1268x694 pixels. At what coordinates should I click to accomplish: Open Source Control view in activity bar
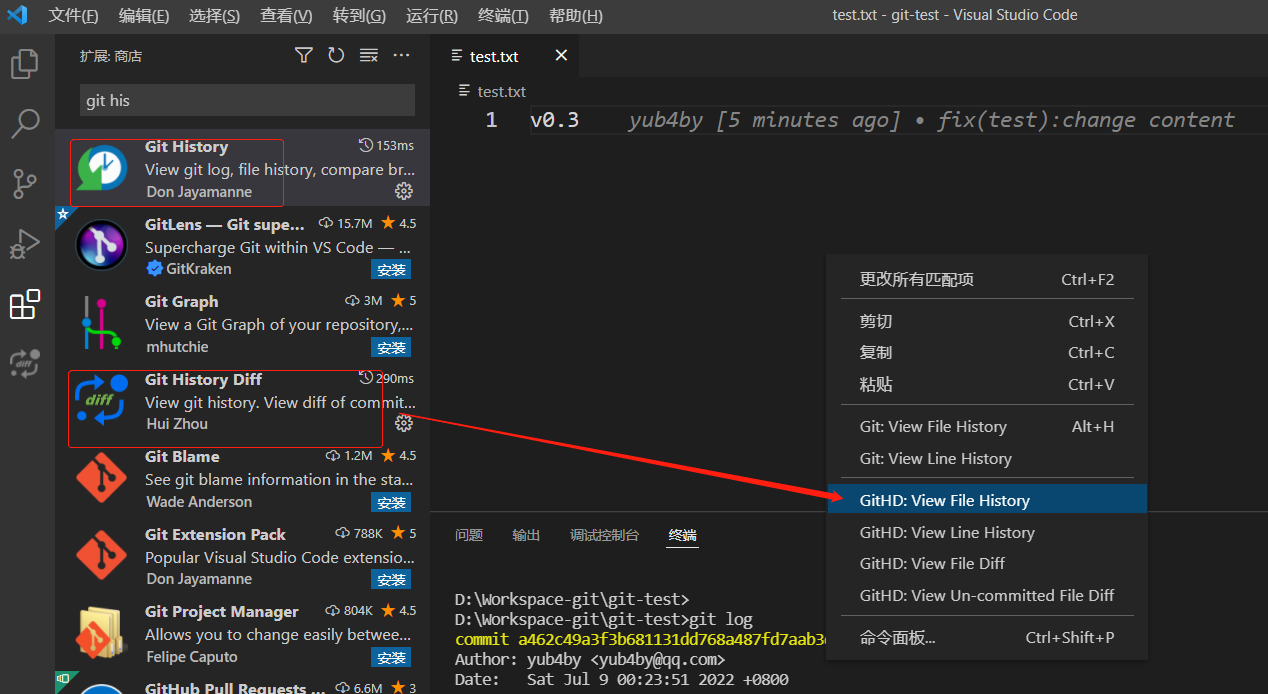click(x=25, y=184)
